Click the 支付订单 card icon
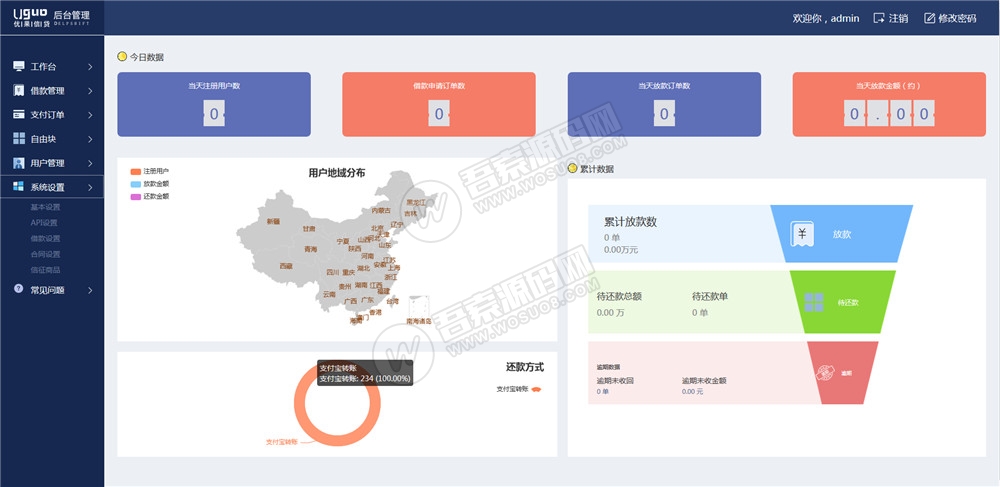Image resolution: width=1000 pixels, height=487 pixels. [19, 115]
